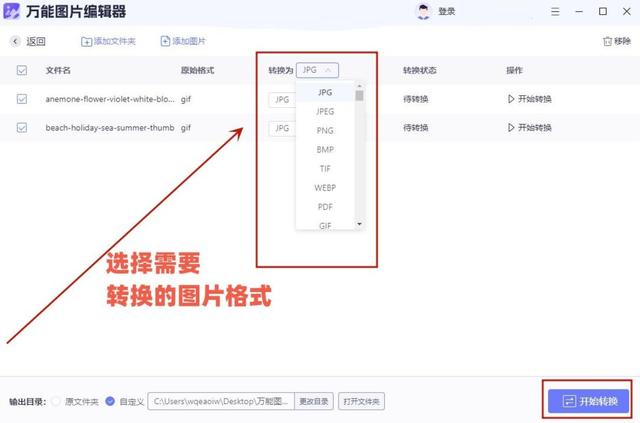The height and width of the screenshot is (423, 640).
Task: Collapse the 转换为 JPG dropdown
Action: [317, 70]
